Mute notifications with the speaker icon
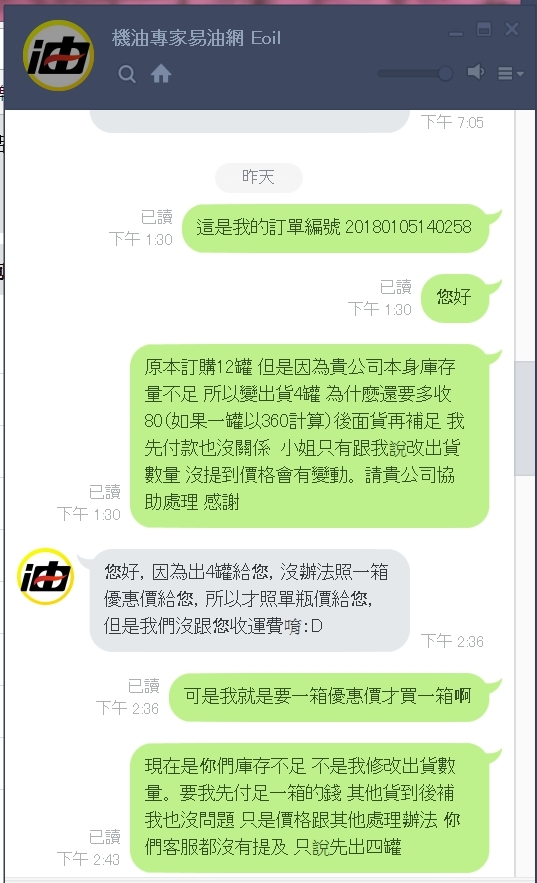Image resolution: width=537 pixels, height=883 pixels. tap(476, 72)
